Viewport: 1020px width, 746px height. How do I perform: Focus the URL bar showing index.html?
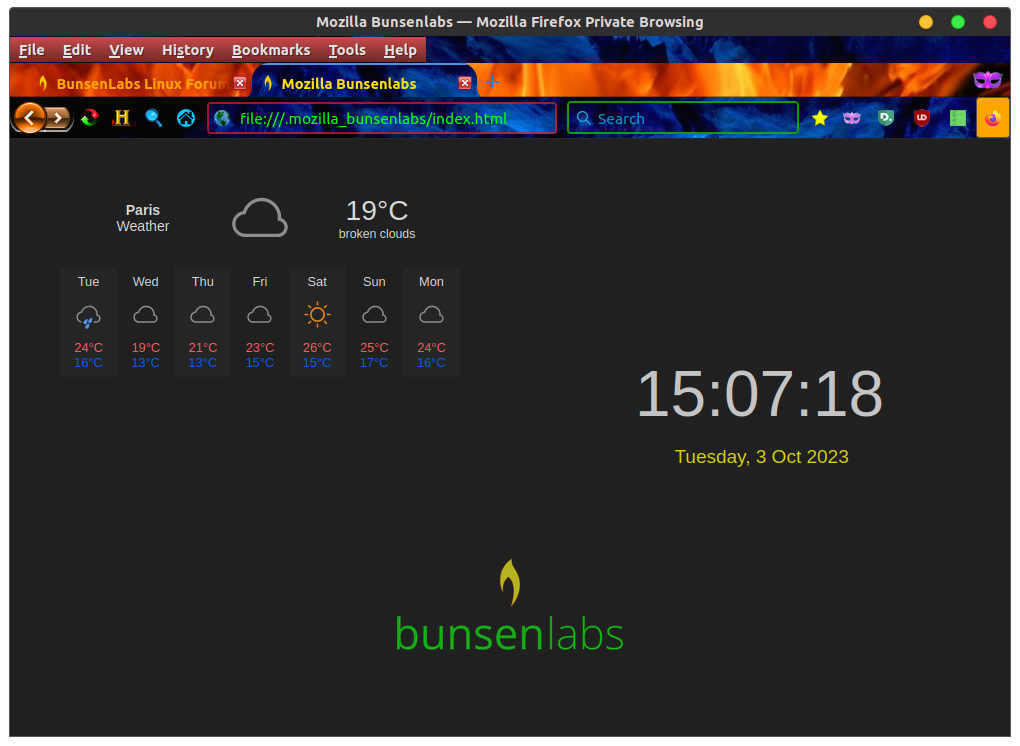tap(381, 118)
